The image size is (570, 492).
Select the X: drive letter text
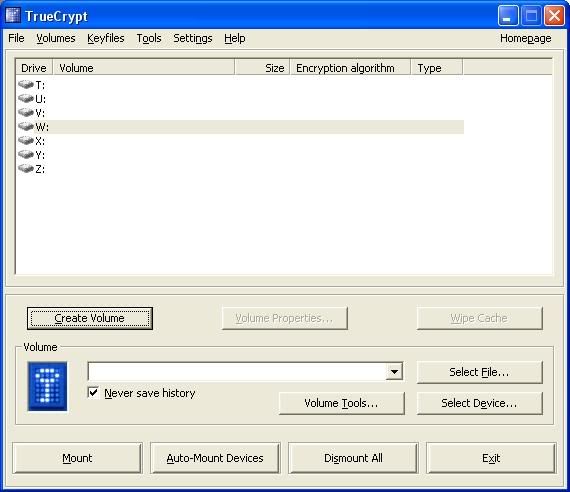tap(40, 141)
